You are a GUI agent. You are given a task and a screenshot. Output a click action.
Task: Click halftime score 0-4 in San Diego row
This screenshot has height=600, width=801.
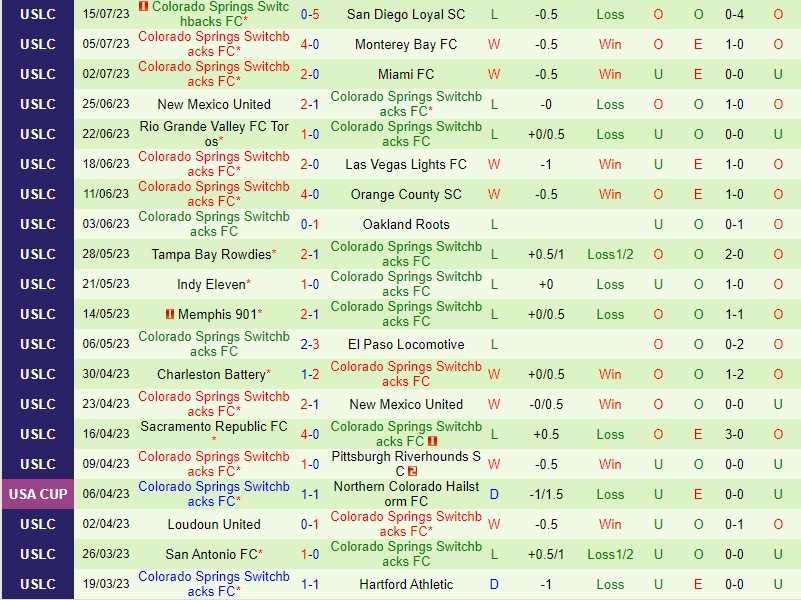[x=734, y=14]
